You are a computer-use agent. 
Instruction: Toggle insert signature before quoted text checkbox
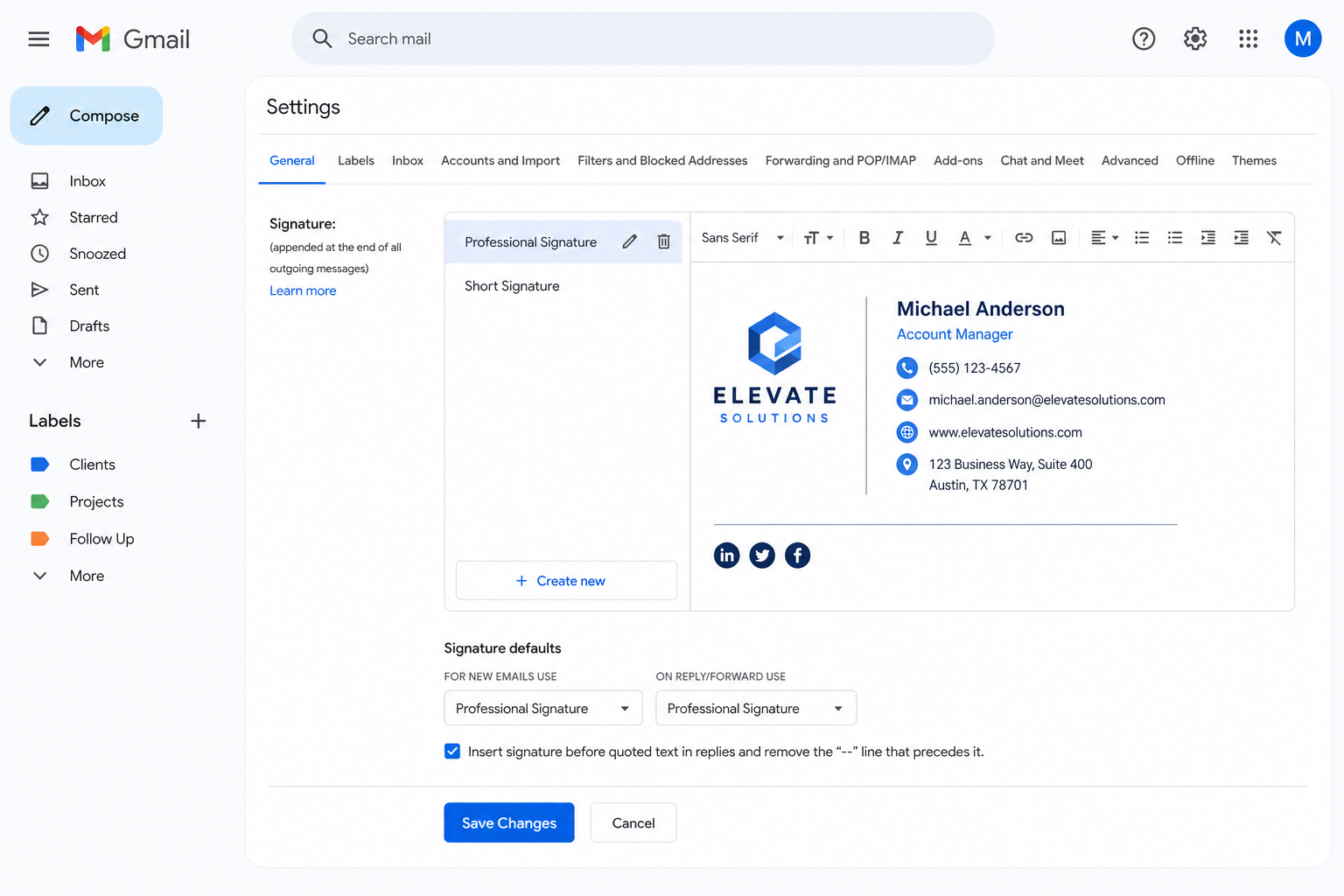(452, 752)
